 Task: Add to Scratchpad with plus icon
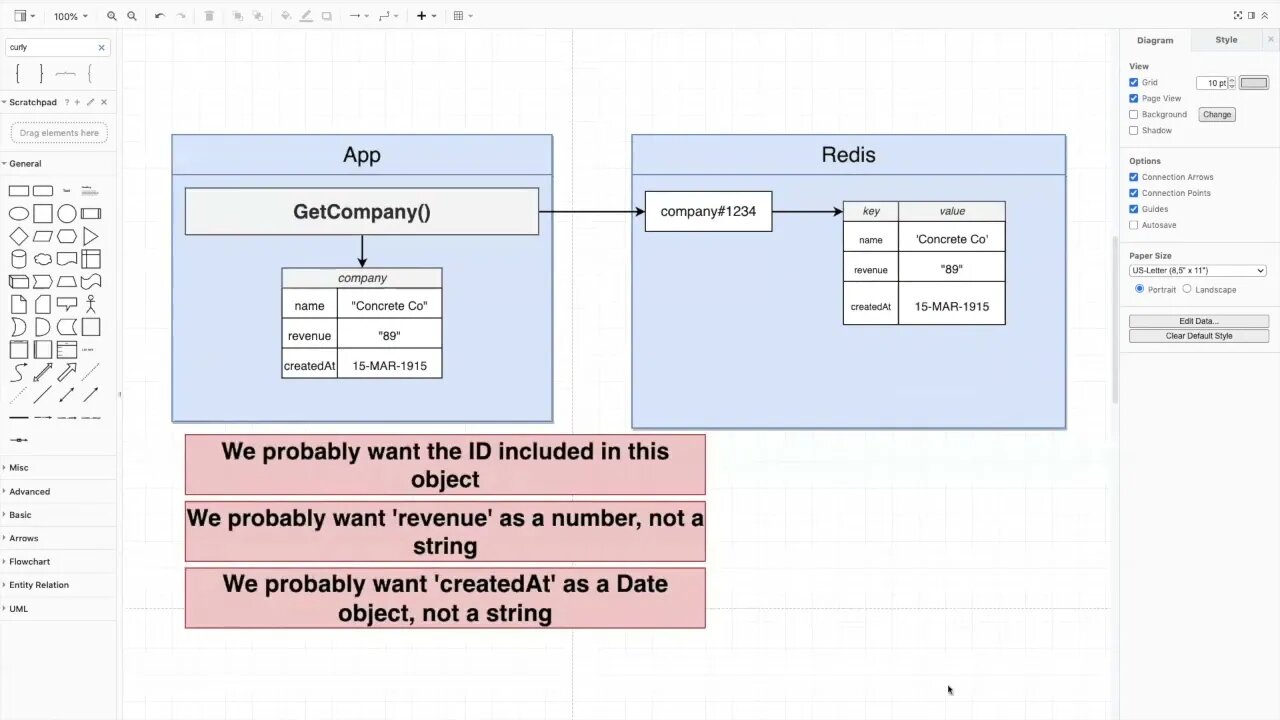(78, 102)
